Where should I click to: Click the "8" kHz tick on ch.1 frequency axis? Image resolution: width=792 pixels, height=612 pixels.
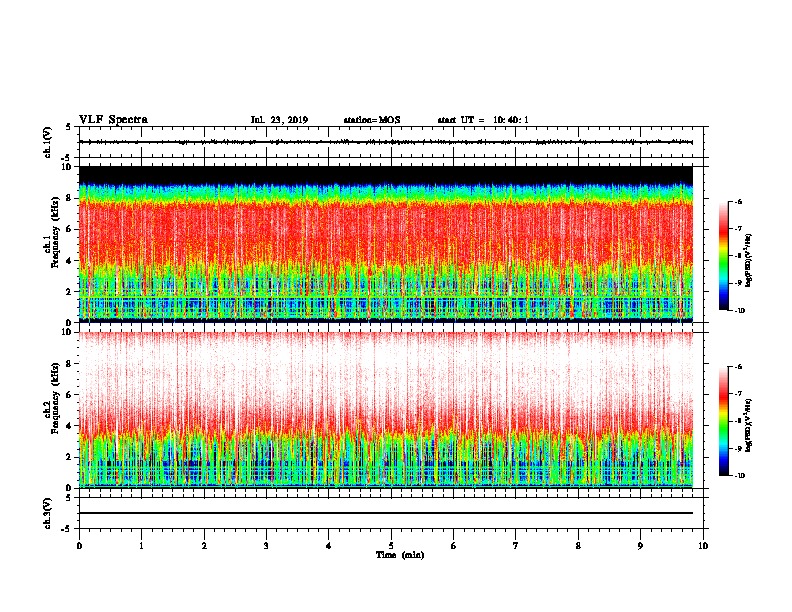(69, 198)
